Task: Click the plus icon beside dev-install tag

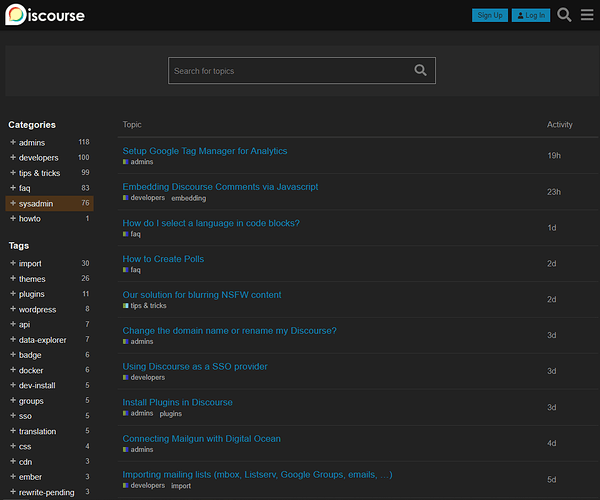Action: pyautogui.click(x=13, y=385)
